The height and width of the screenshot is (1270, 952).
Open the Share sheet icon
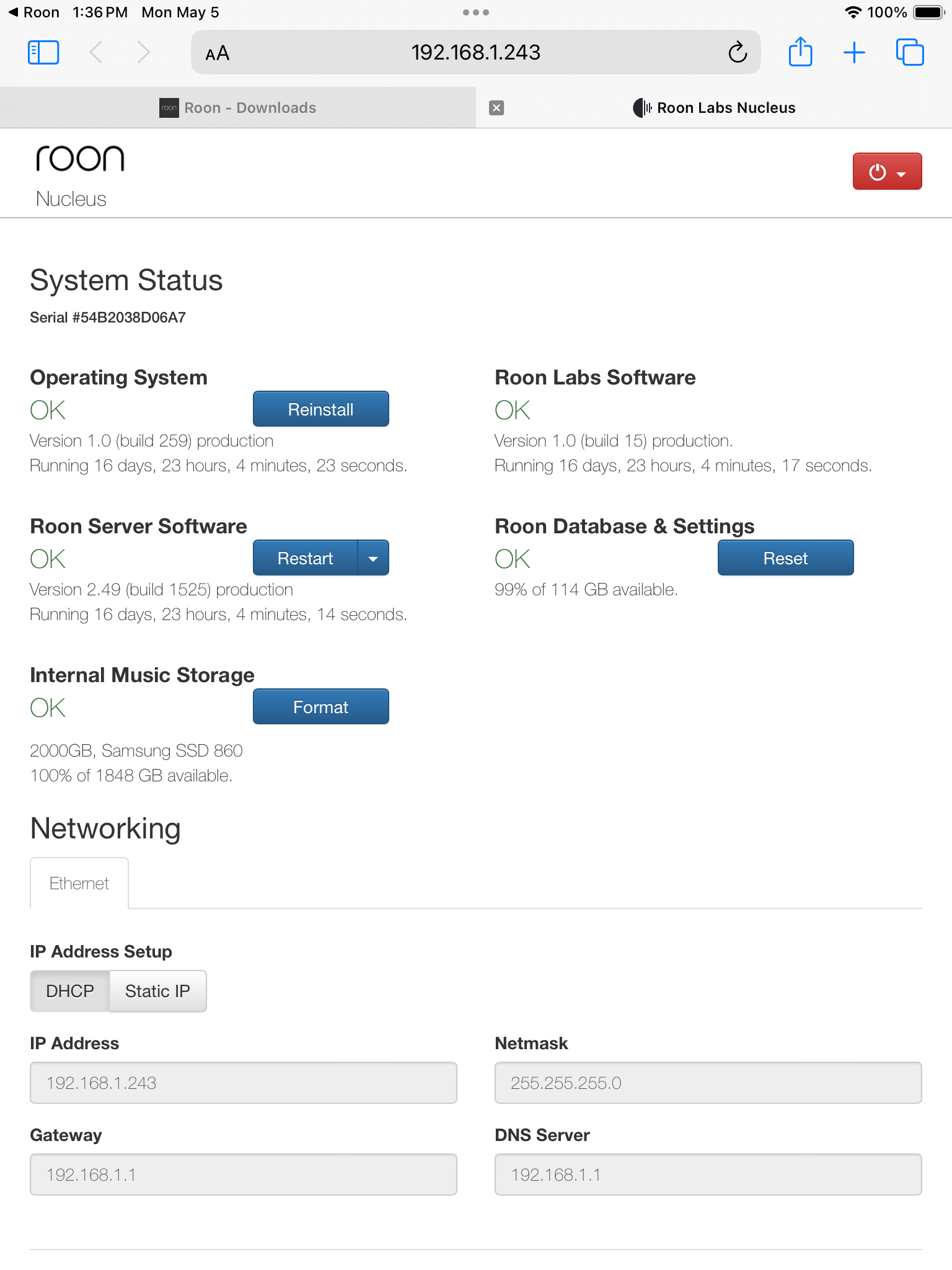click(x=800, y=51)
